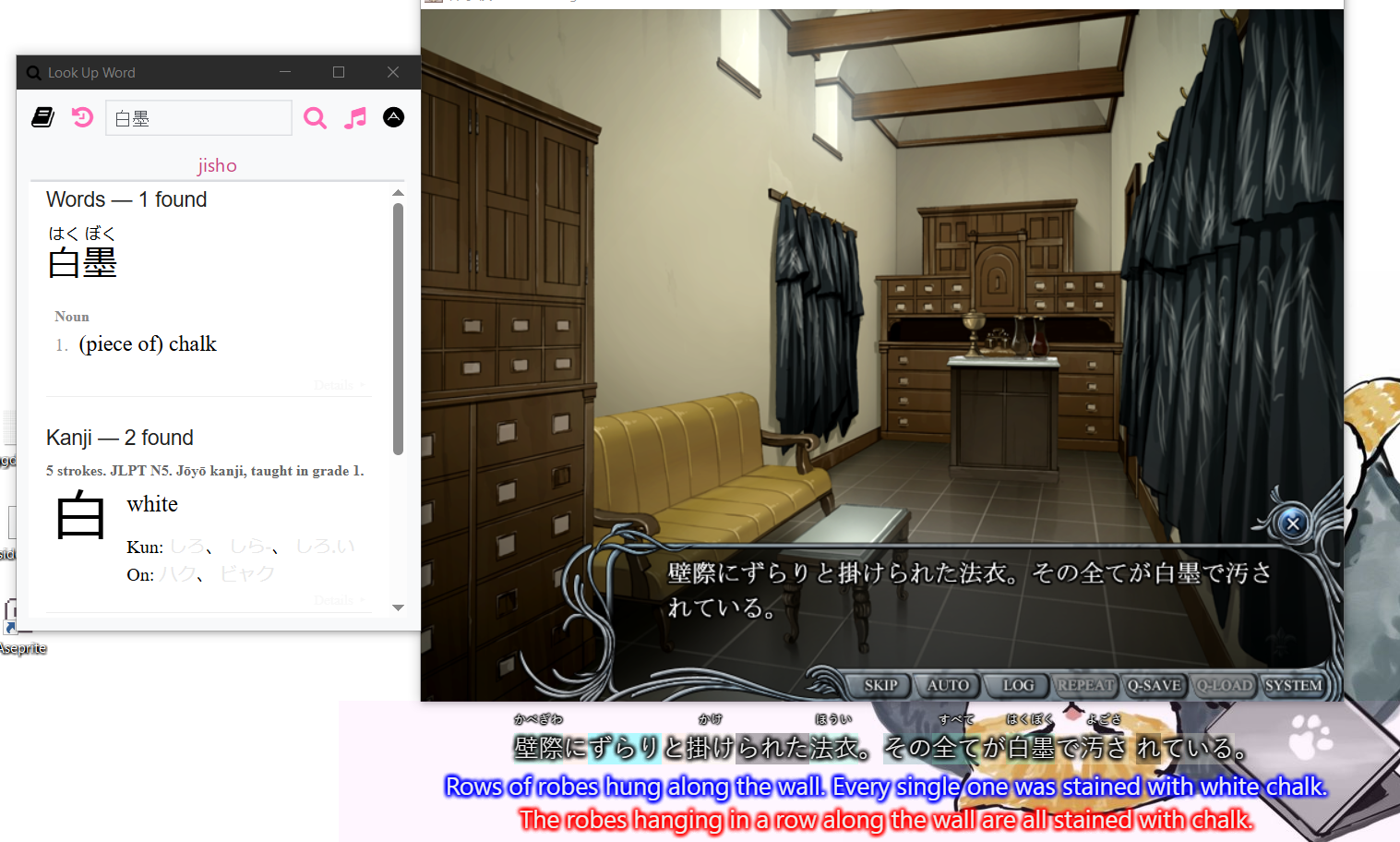The image size is (1400, 842).
Task: Click the results vertical scrollbar thumb
Action: click(398, 328)
